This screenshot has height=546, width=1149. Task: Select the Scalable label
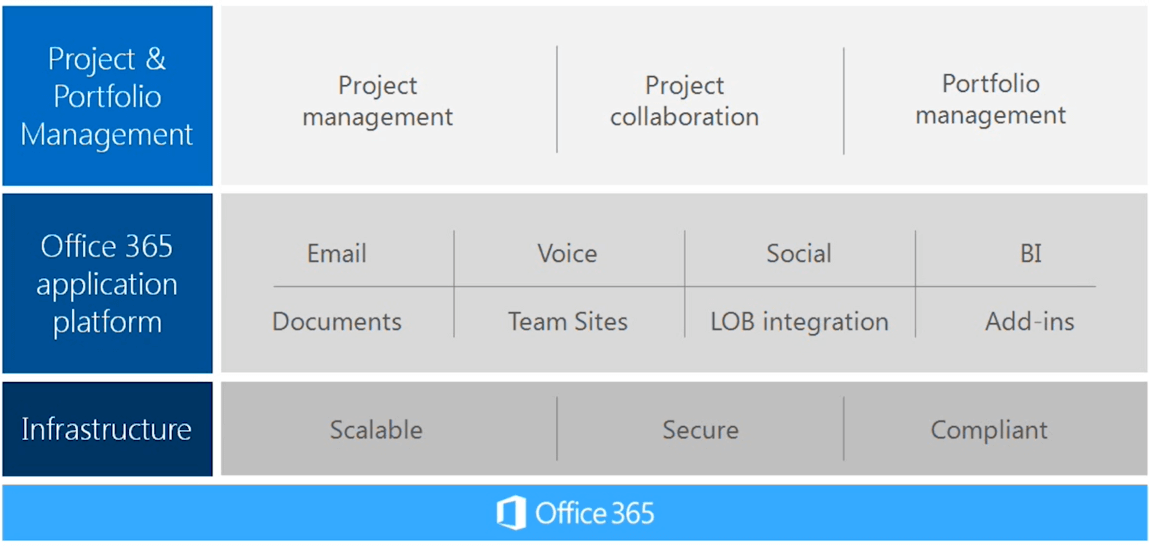tap(376, 430)
